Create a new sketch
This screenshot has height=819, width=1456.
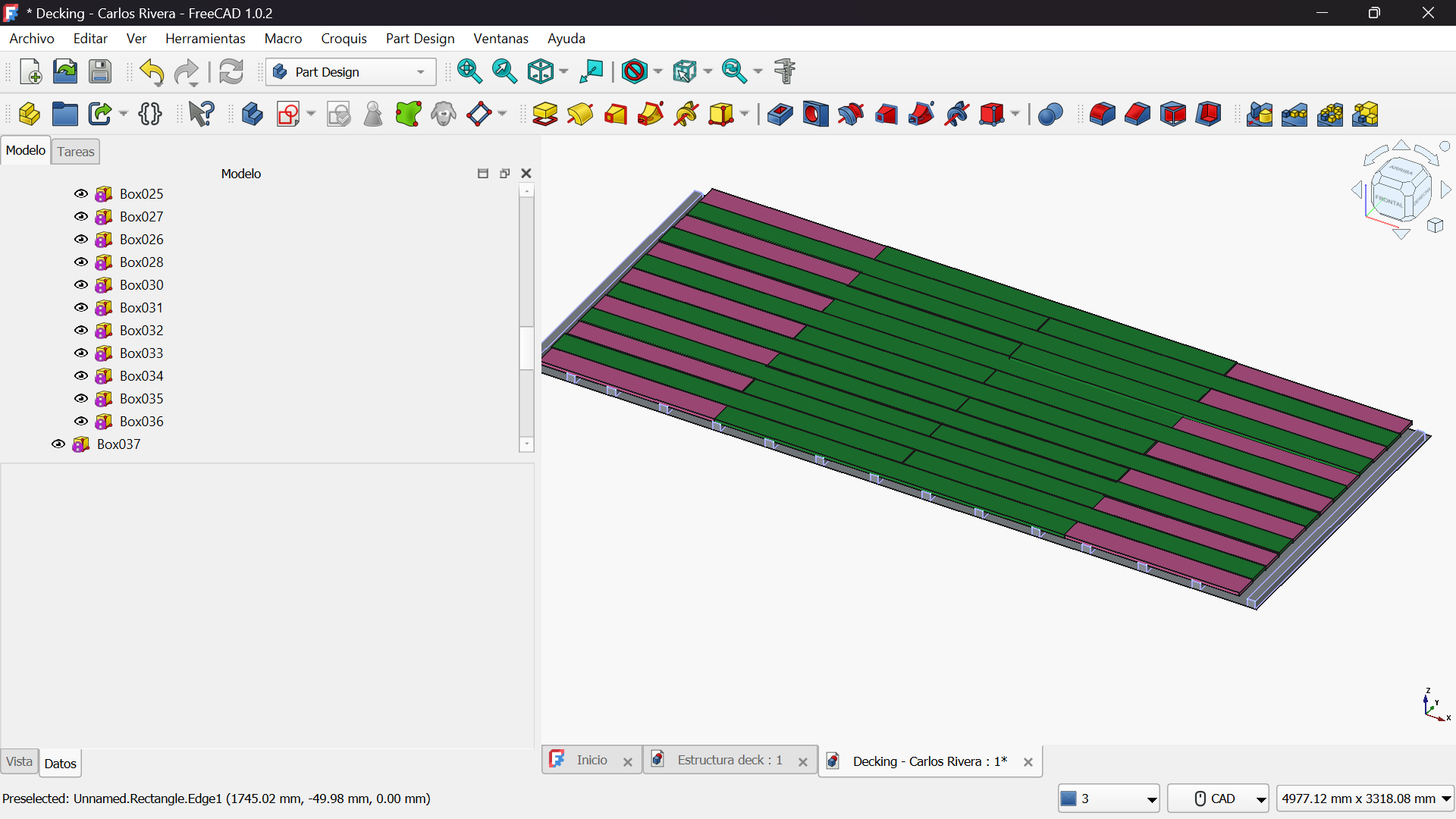click(x=288, y=115)
